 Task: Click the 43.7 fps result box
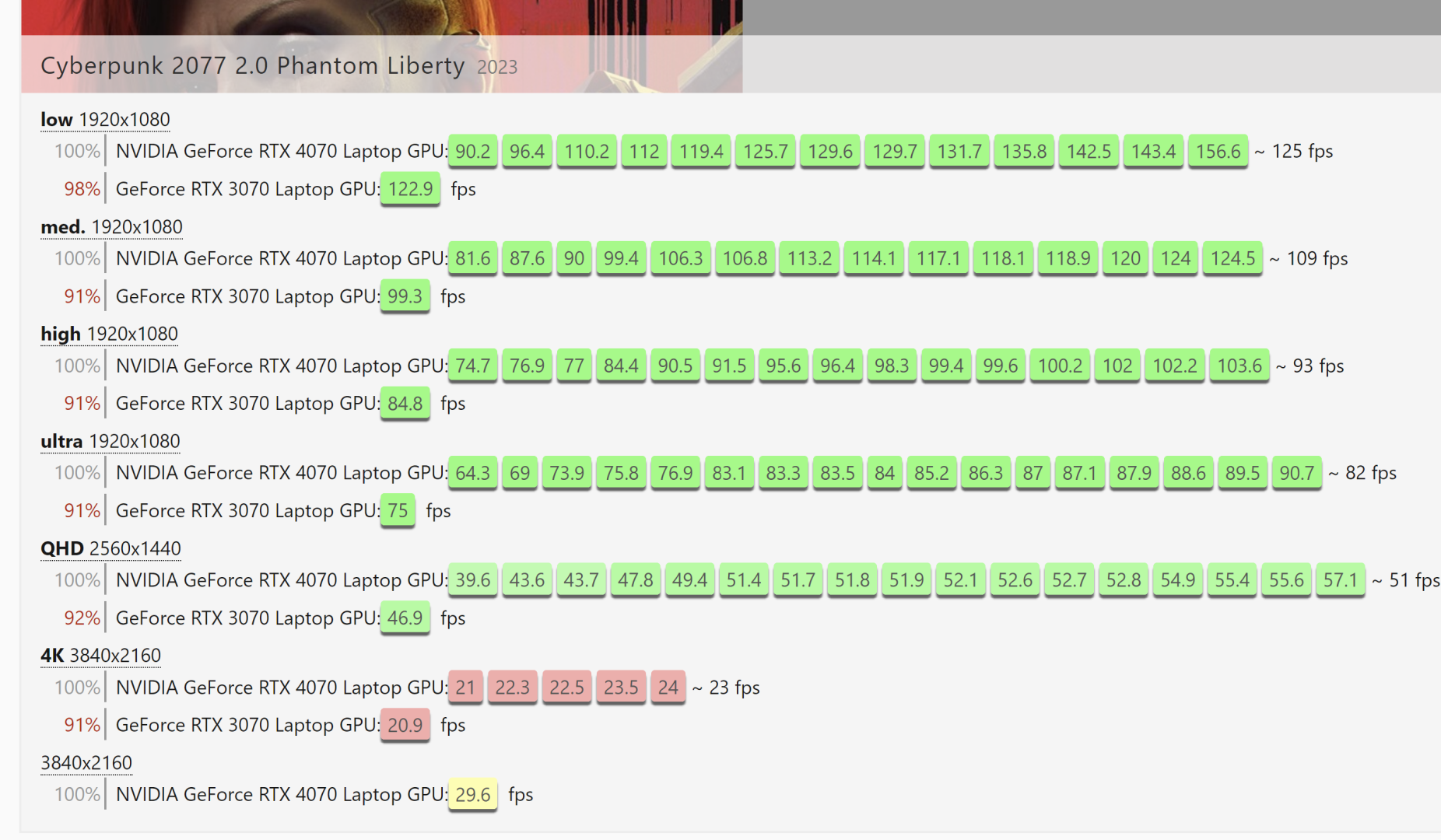581,580
